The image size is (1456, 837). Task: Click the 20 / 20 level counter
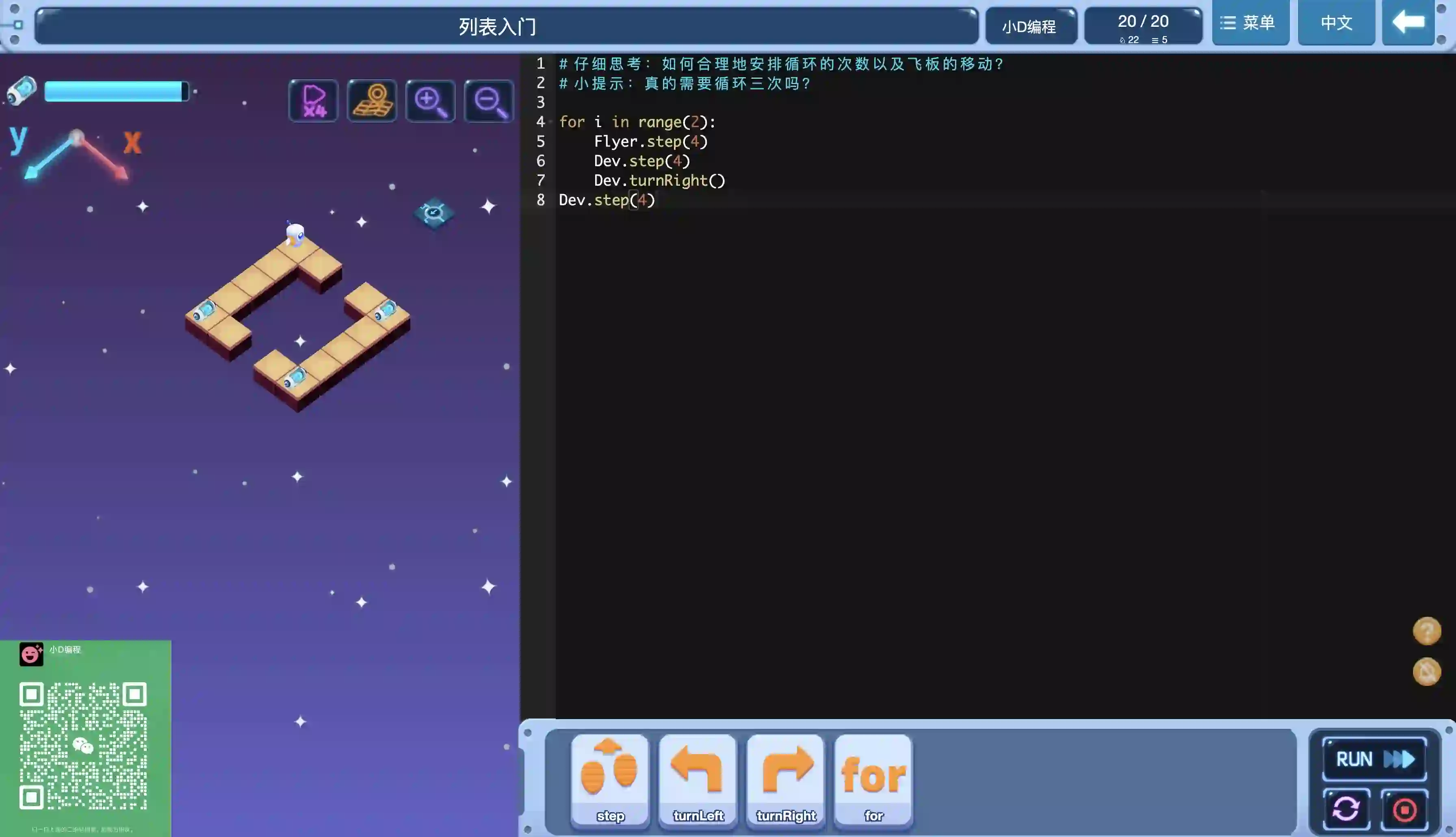pos(1143,25)
